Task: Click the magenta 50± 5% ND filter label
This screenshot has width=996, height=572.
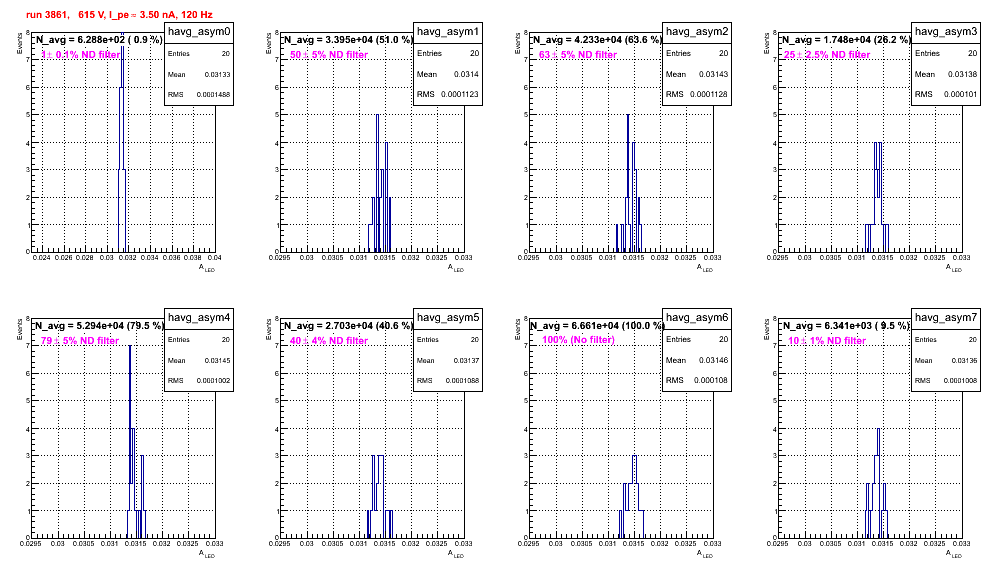Action: 329,55
